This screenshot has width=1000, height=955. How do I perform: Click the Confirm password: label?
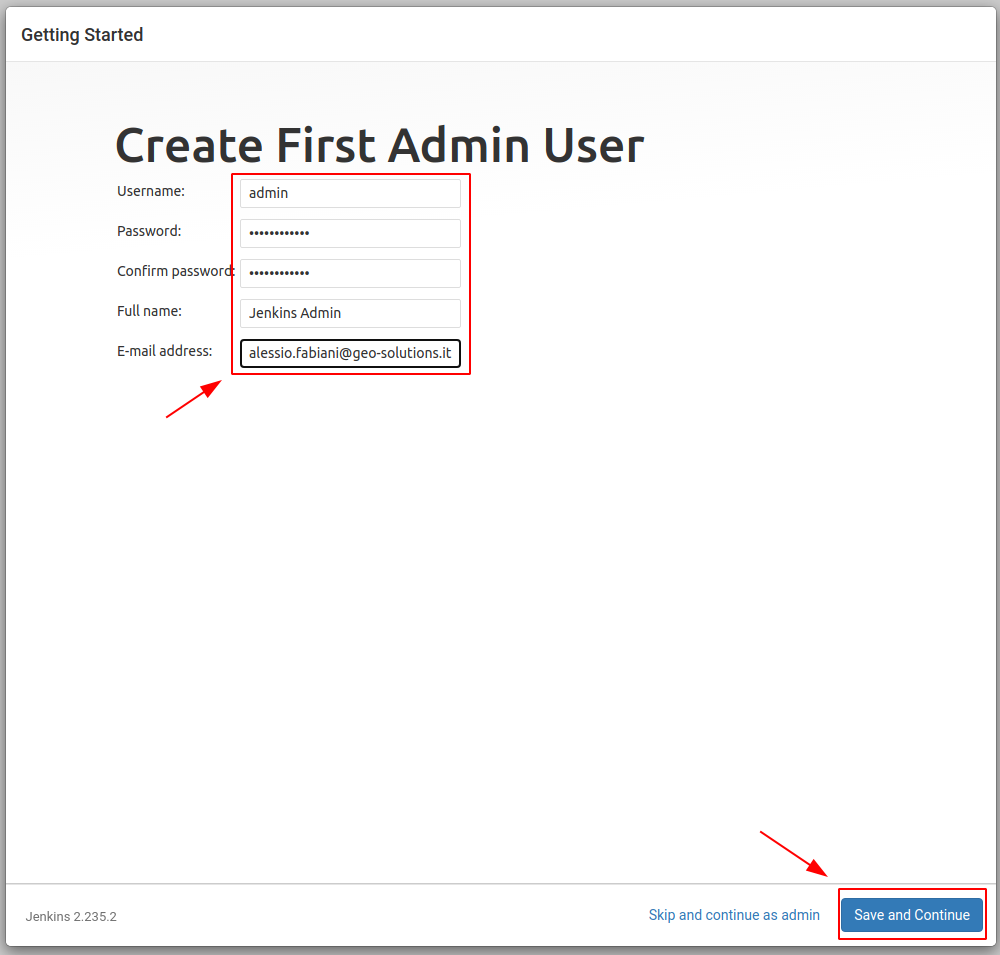pyautogui.click(x=175, y=271)
